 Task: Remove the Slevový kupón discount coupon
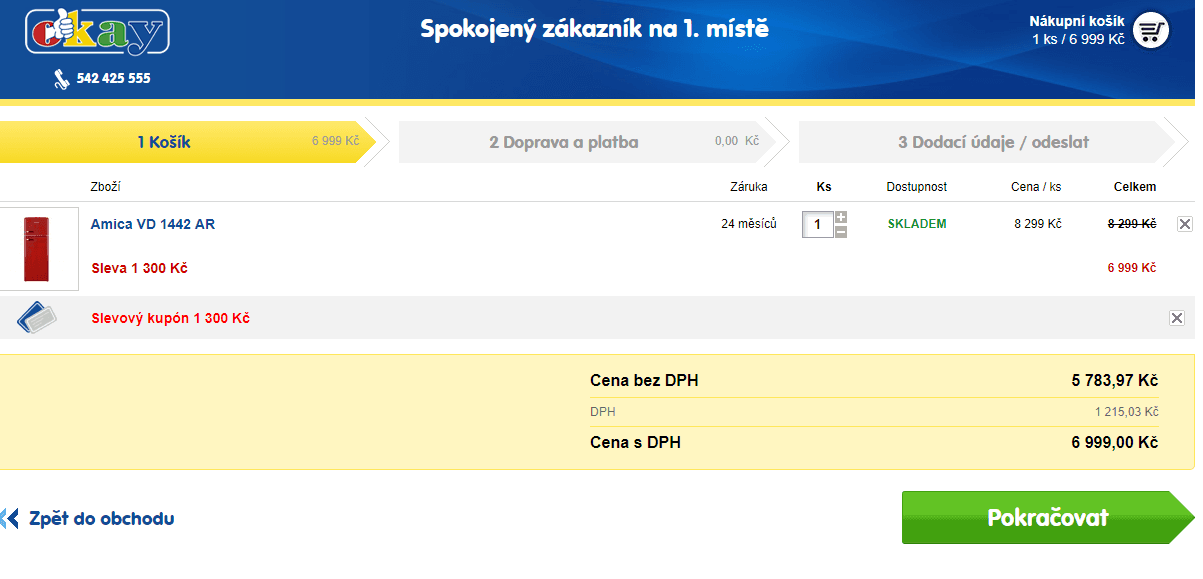(x=1177, y=318)
